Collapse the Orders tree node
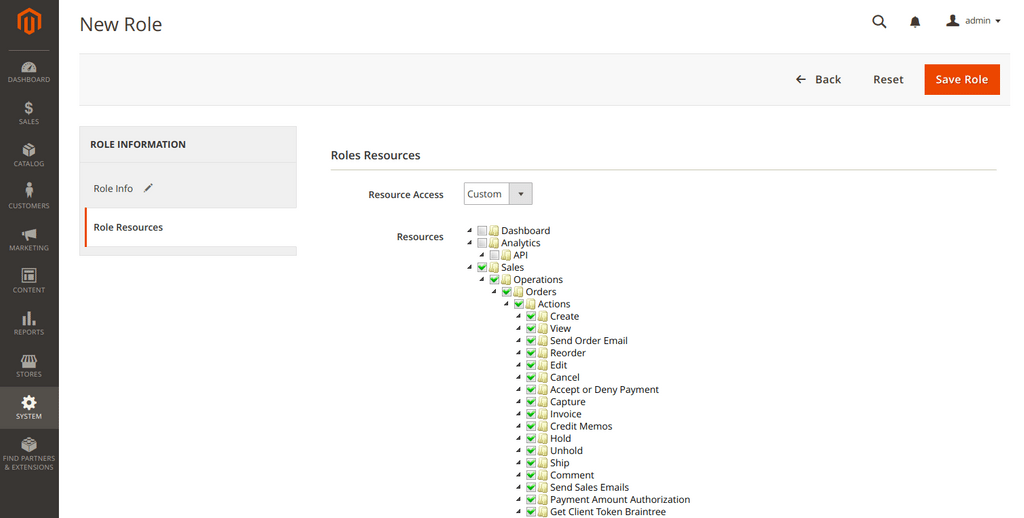Image resolution: width=1024 pixels, height=518 pixels. (x=495, y=292)
